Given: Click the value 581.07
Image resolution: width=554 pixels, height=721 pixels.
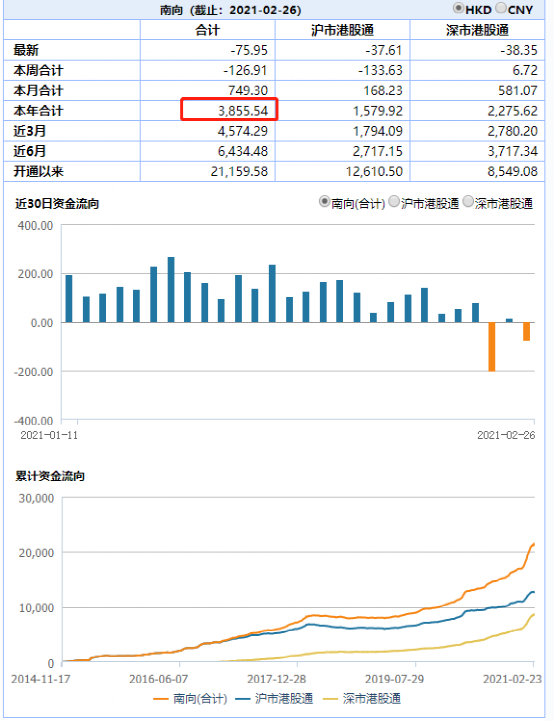Looking at the screenshot, I should pyautogui.click(x=518, y=91).
